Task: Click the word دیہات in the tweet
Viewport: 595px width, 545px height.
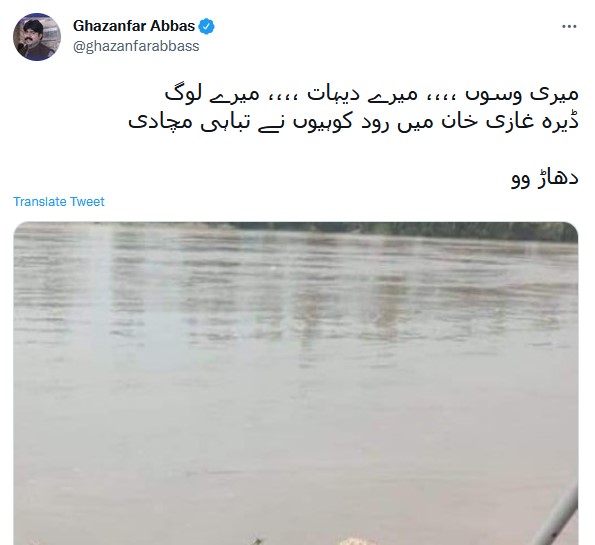Action: pos(333,94)
